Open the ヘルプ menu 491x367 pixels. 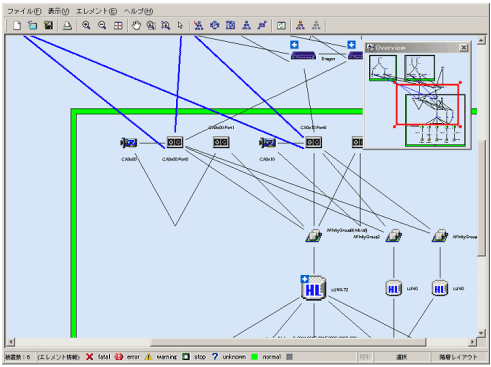pos(138,11)
